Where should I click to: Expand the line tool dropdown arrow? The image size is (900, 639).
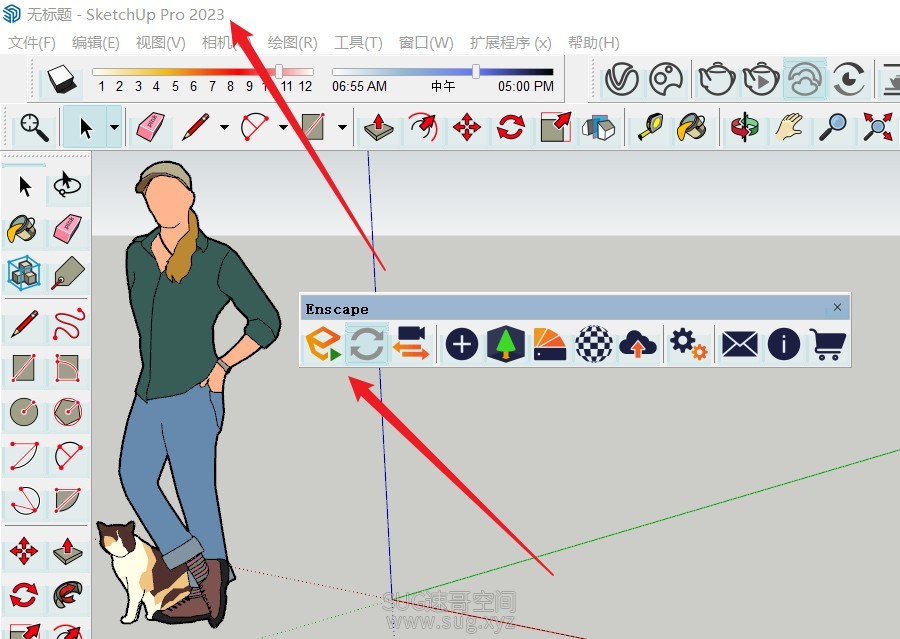224,127
